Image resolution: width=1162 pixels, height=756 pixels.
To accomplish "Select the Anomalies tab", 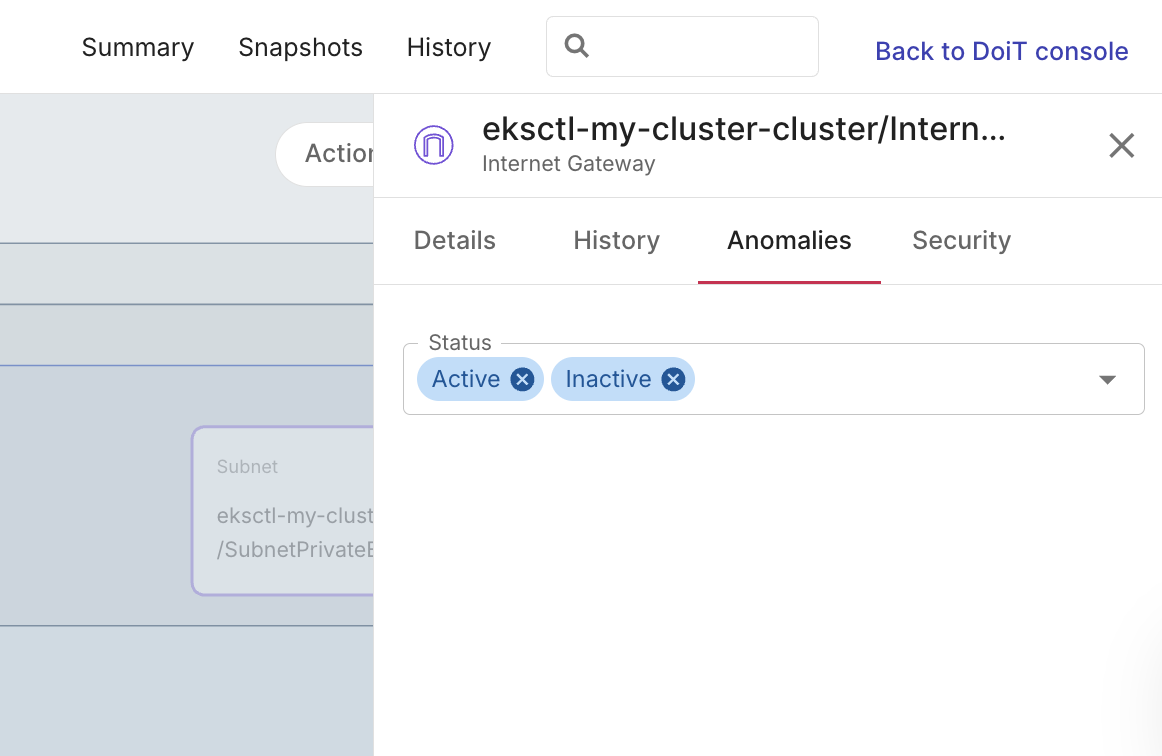I will tap(789, 240).
